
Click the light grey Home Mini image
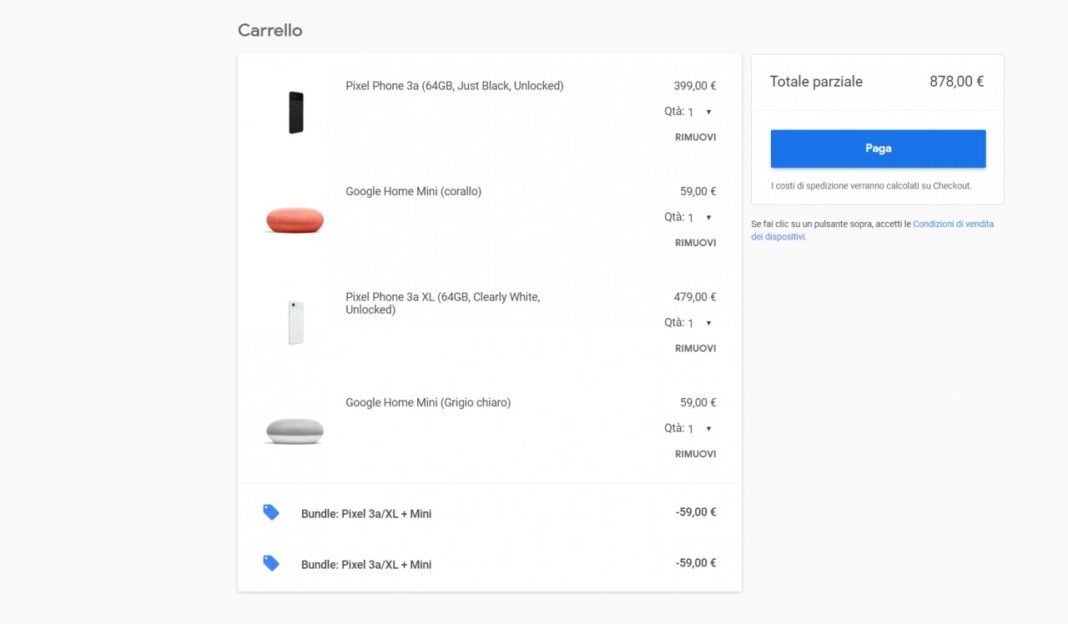coord(295,430)
